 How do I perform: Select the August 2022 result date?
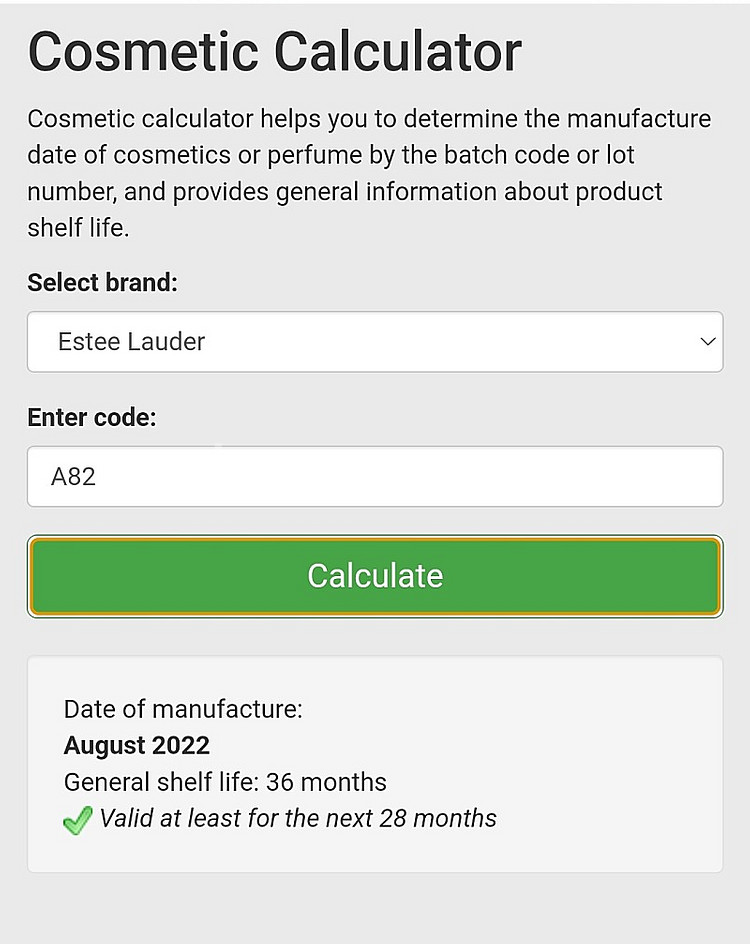pos(137,746)
